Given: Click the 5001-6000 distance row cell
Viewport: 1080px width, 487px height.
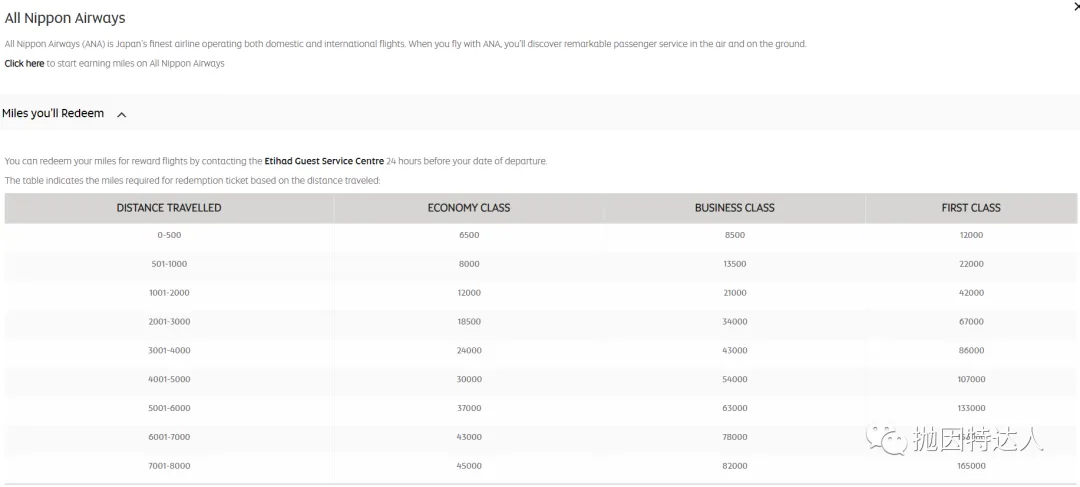Looking at the screenshot, I should 169,408.
